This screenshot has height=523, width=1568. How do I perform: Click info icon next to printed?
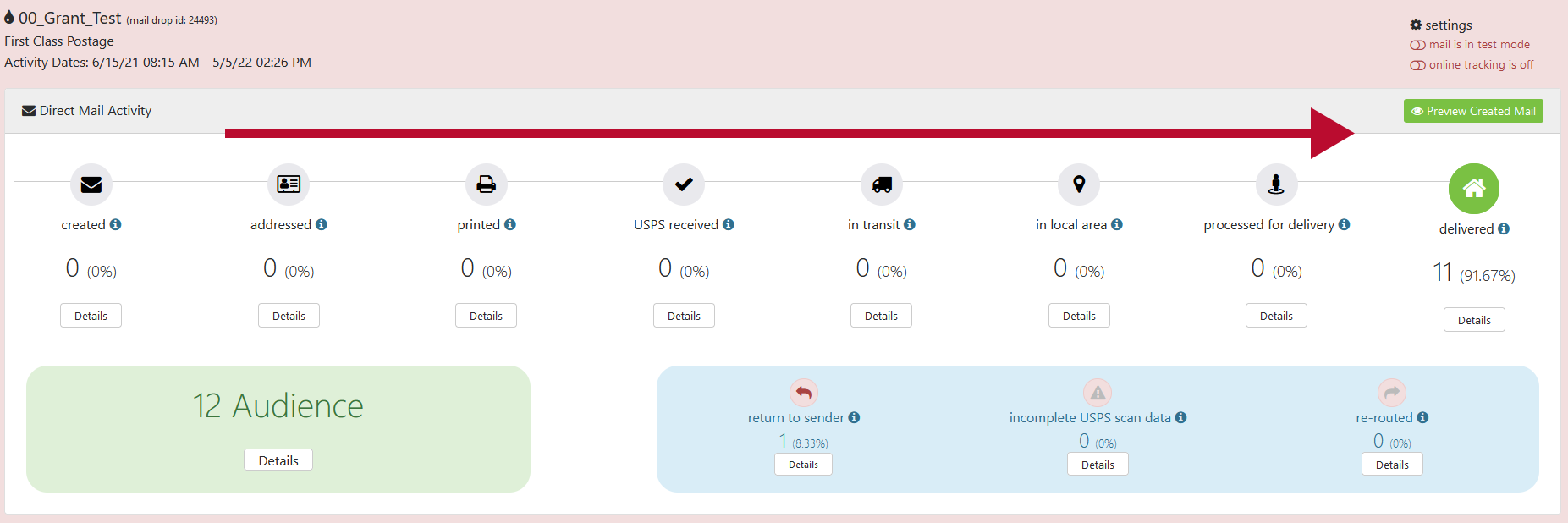coord(510,224)
